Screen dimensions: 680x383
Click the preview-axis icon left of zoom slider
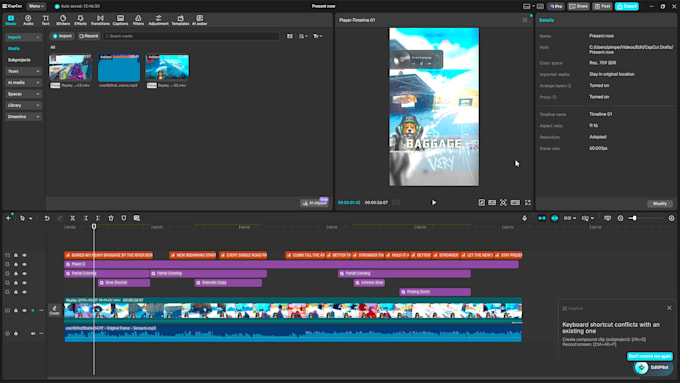tap(607, 218)
